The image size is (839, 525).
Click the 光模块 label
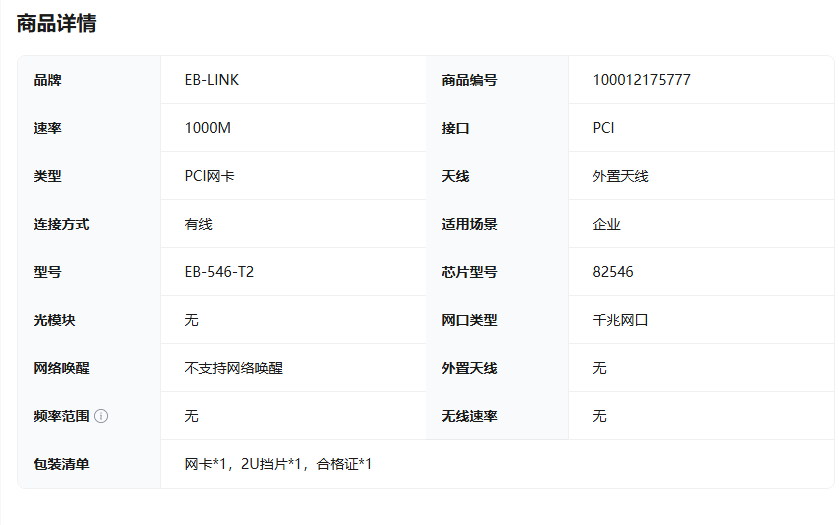point(54,320)
